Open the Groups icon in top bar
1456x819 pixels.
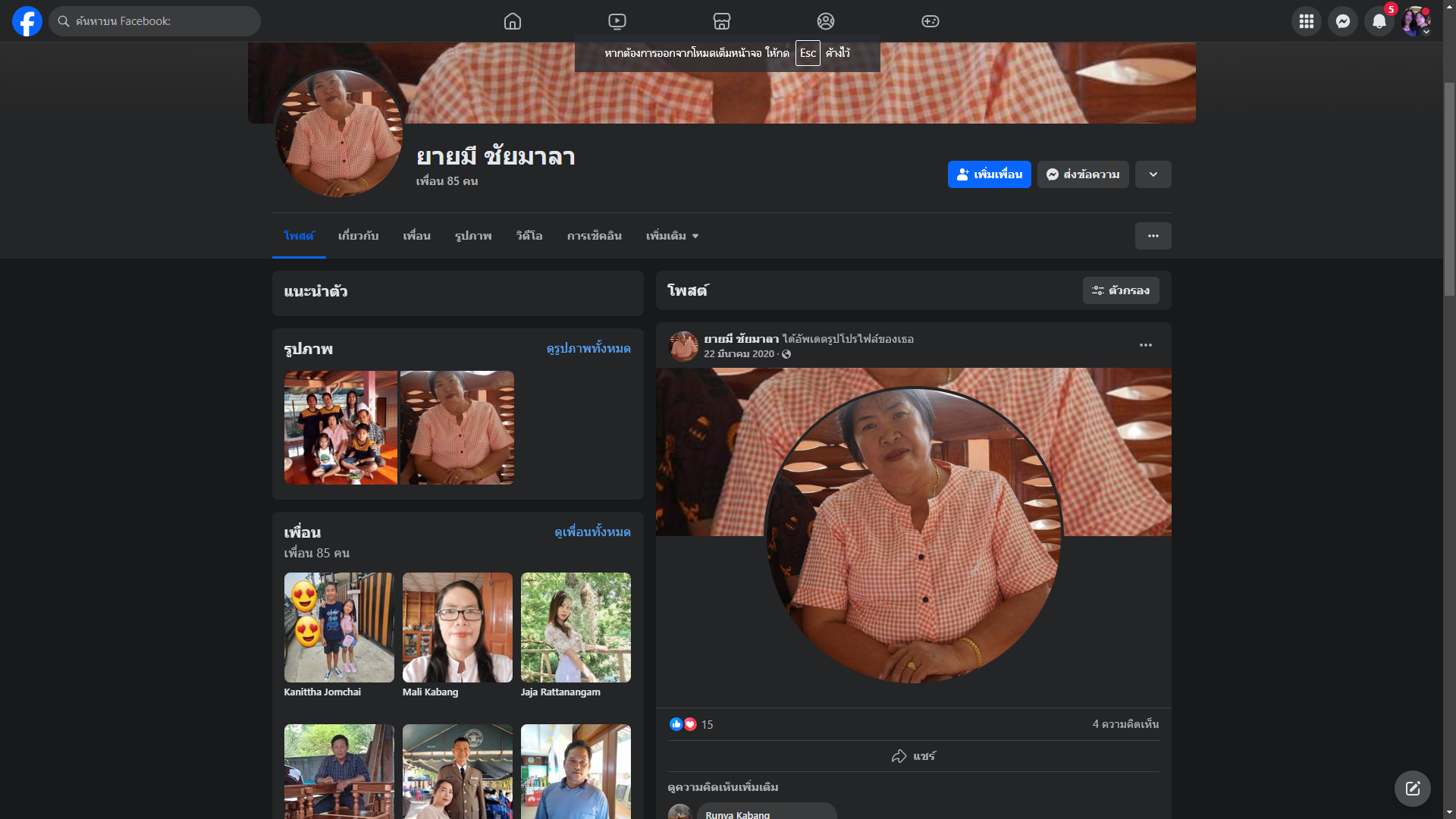click(826, 21)
